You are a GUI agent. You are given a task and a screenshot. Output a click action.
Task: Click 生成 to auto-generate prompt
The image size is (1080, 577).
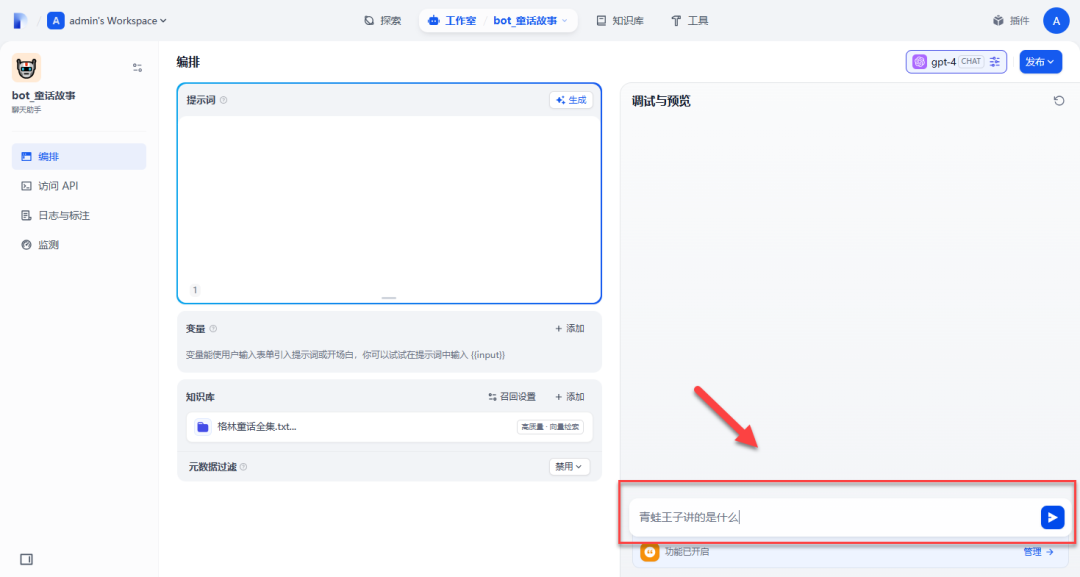pos(571,100)
